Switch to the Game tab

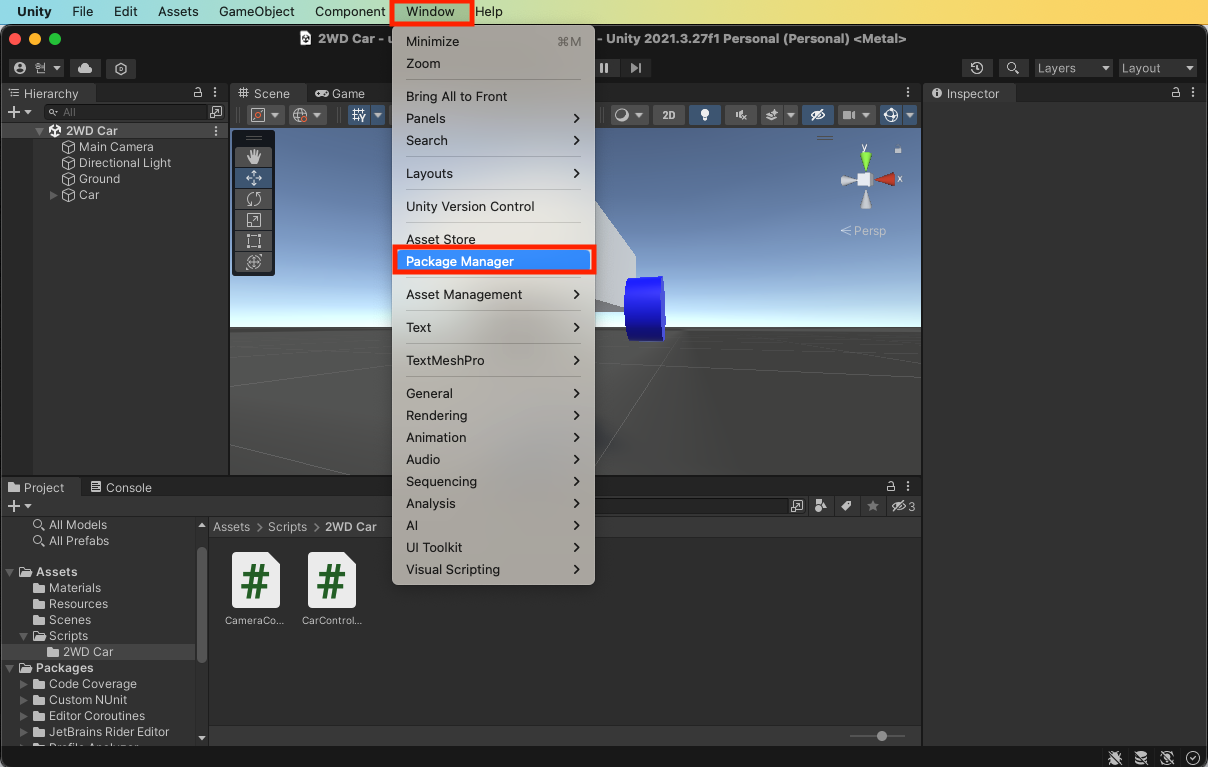pos(340,93)
